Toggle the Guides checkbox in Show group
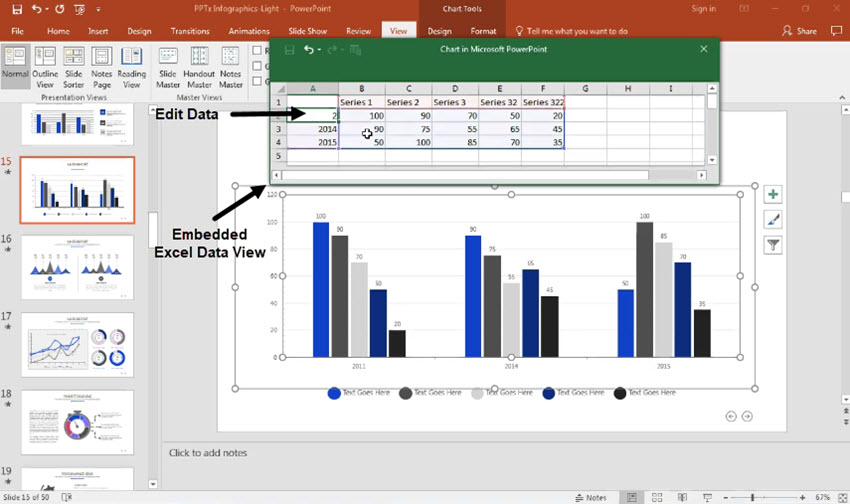Viewport: 850px width, 504px height. click(x=257, y=81)
